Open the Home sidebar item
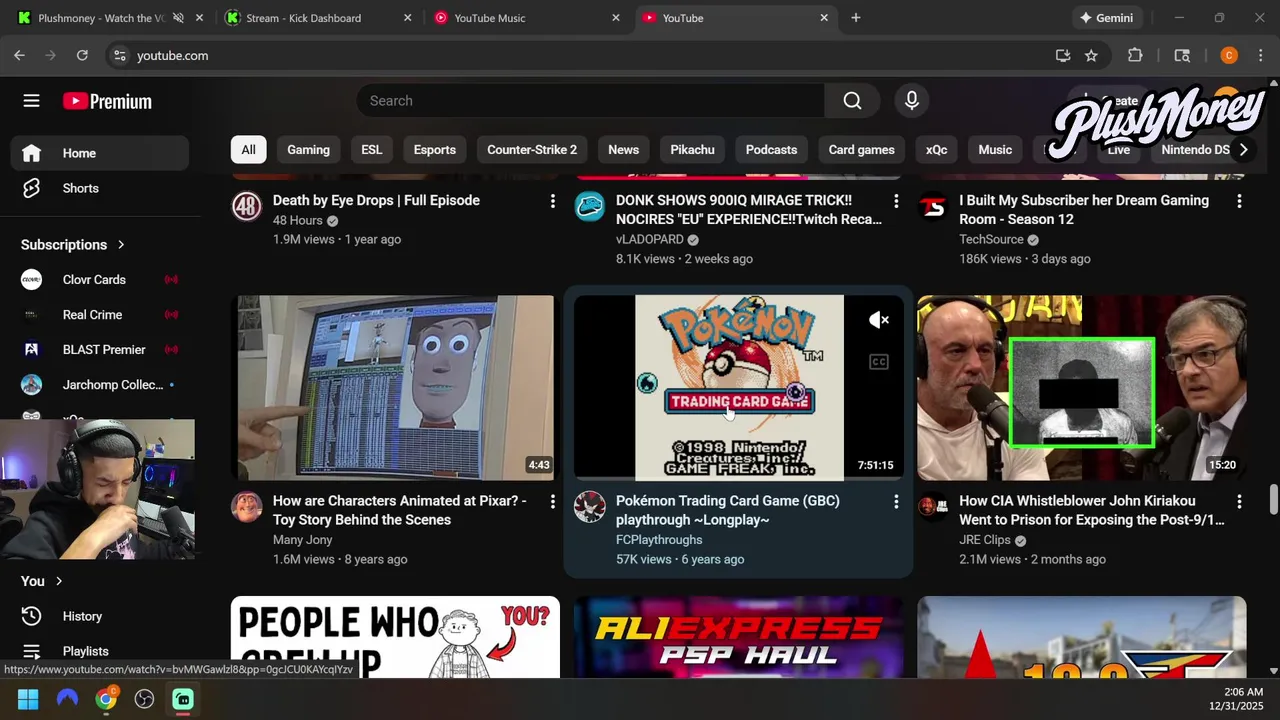Viewport: 1280px width, 720px height. click(x=100, y=153)
